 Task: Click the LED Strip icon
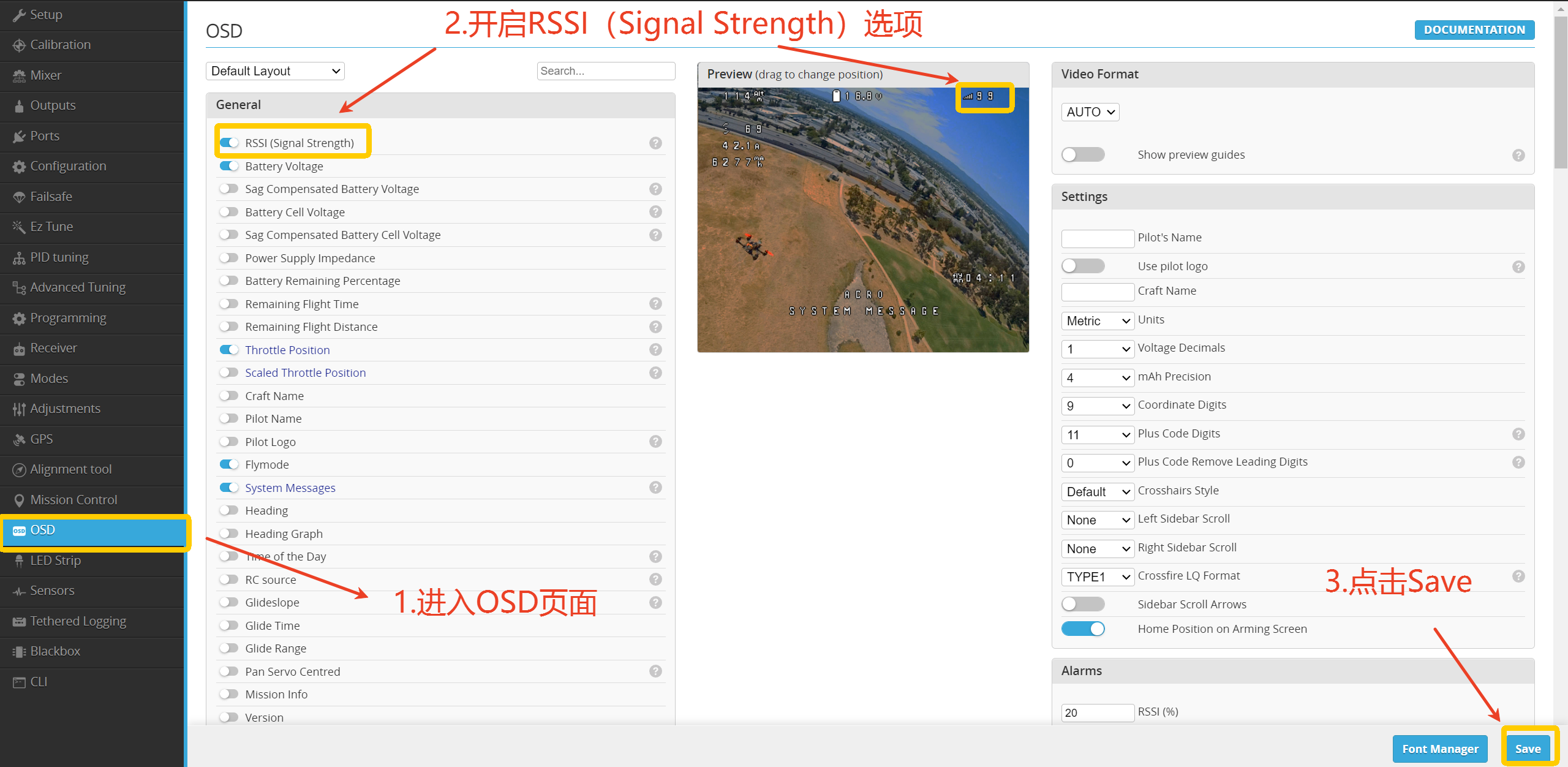tap(19, 561)
